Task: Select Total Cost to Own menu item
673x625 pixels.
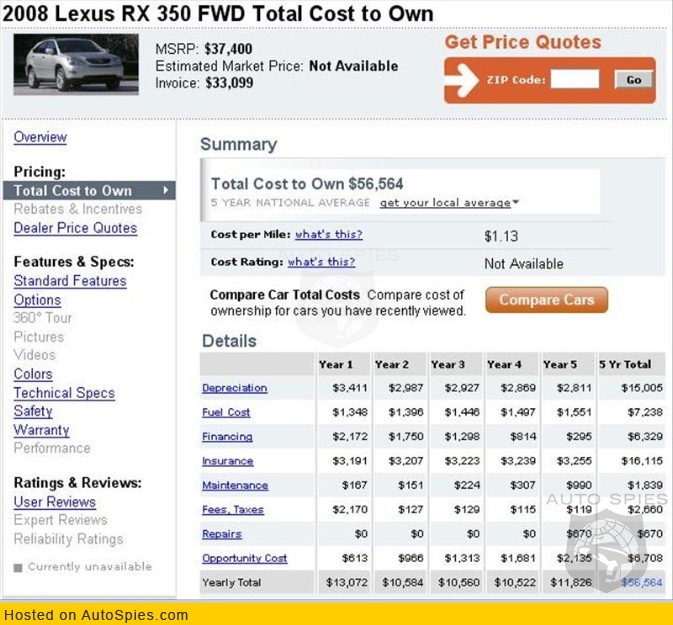Action: (89, 190)
